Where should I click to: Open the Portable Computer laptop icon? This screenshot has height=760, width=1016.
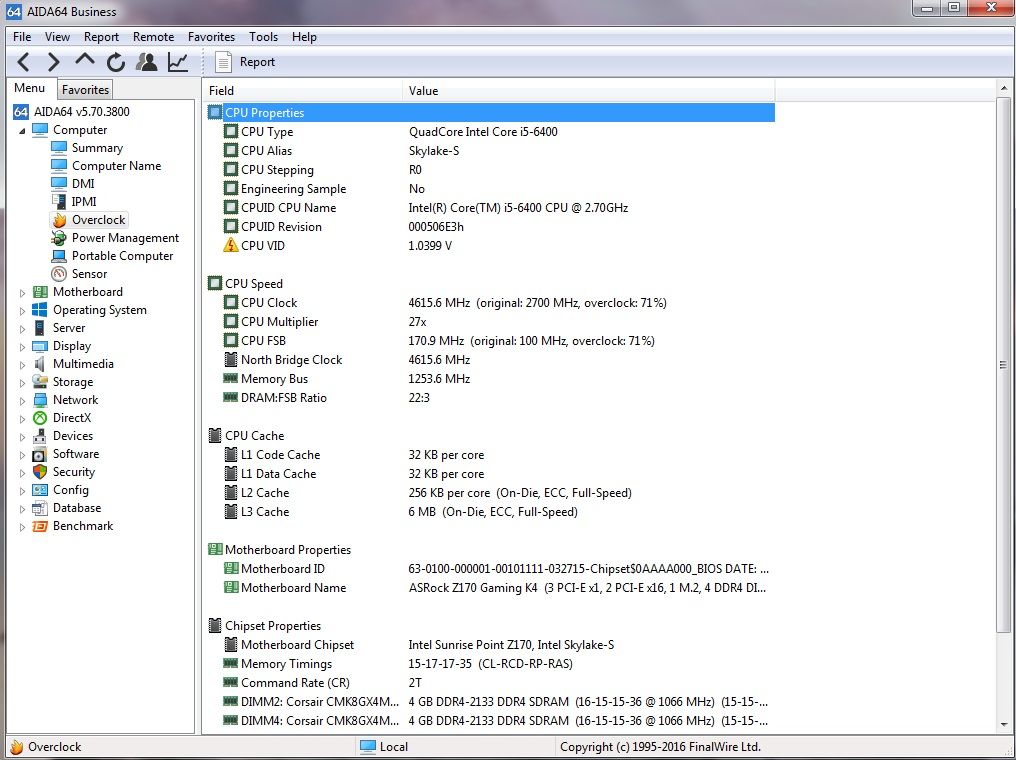59,256
